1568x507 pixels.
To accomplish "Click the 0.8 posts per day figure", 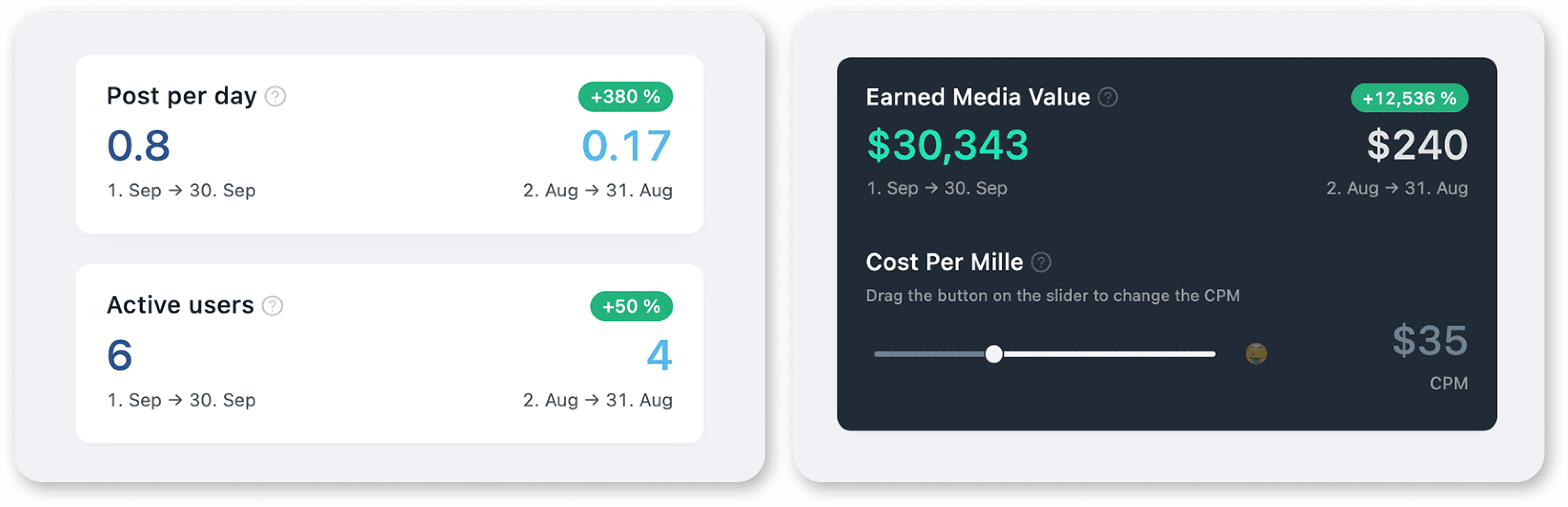I will [138, 146].
